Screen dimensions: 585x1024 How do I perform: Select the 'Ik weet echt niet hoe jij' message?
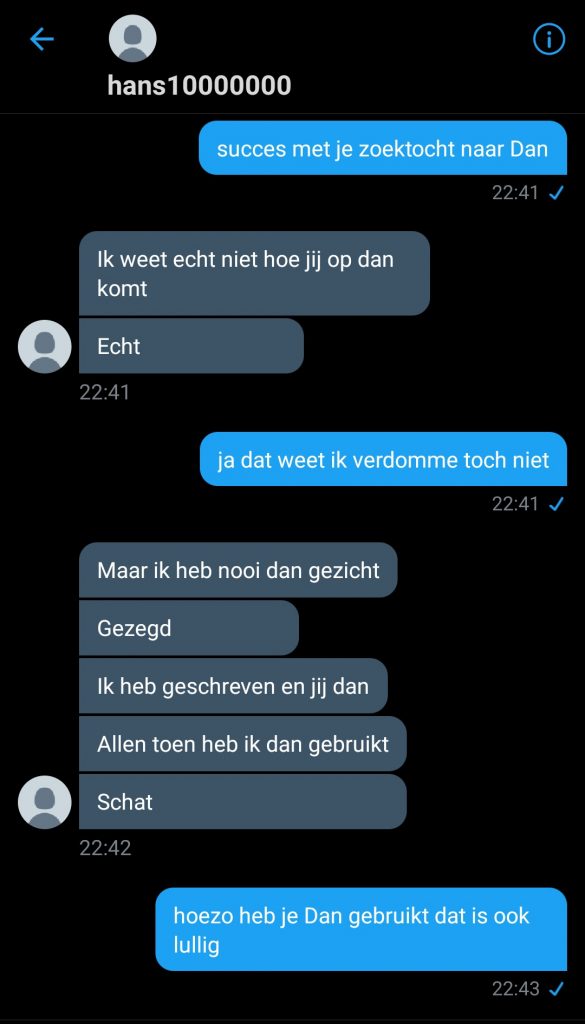click(x=255, y=273)
